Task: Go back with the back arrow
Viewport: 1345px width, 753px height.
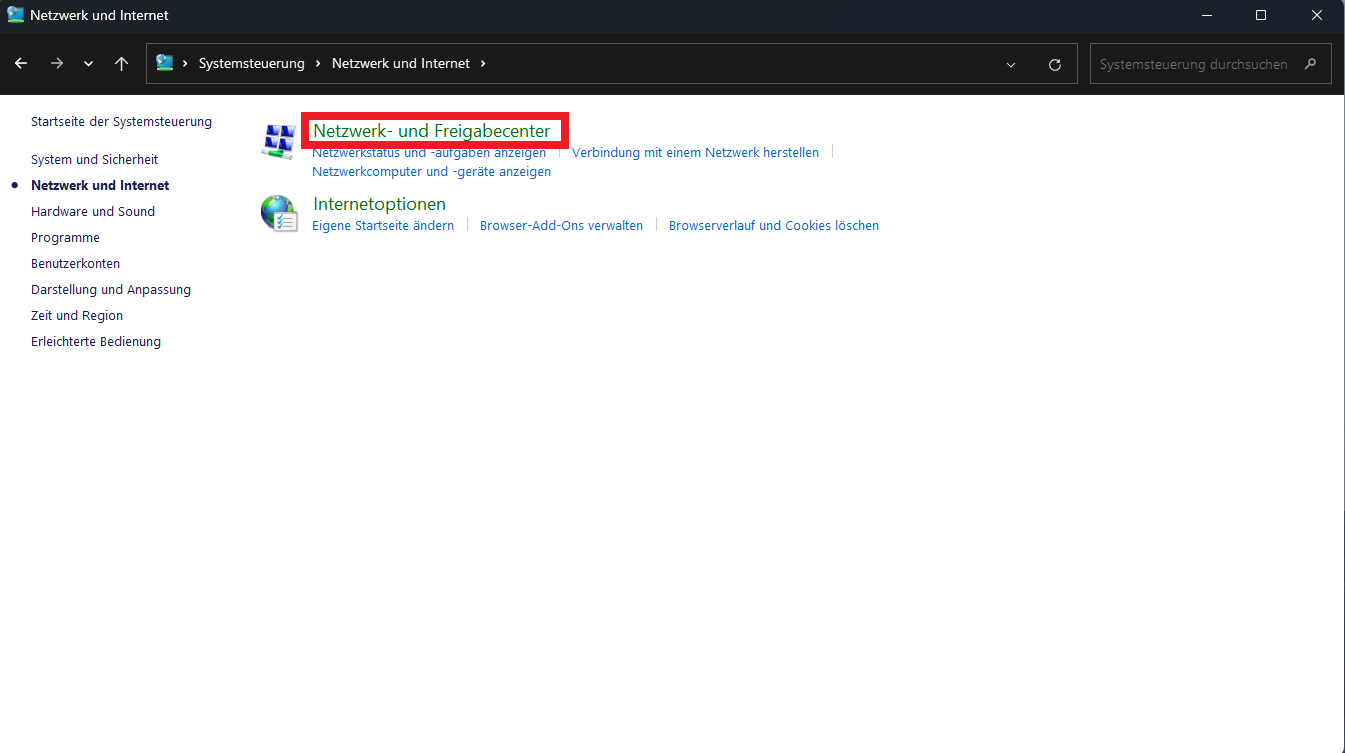Action: pyautogui.click(x=21, y=63)
